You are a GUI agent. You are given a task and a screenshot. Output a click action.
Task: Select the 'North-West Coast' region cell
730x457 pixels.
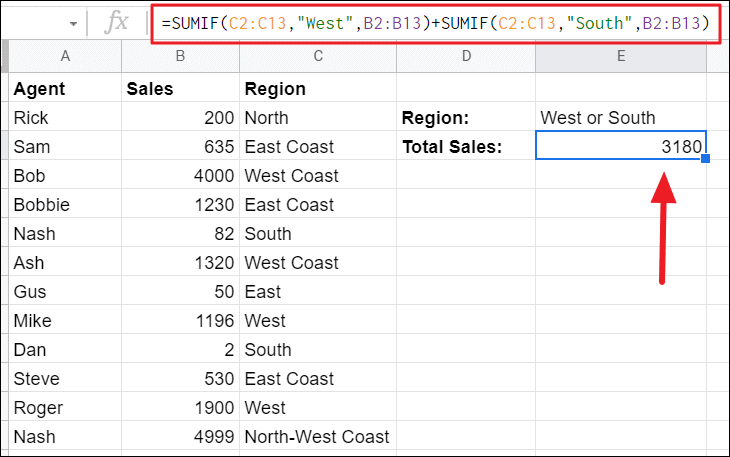pos(317,437)
